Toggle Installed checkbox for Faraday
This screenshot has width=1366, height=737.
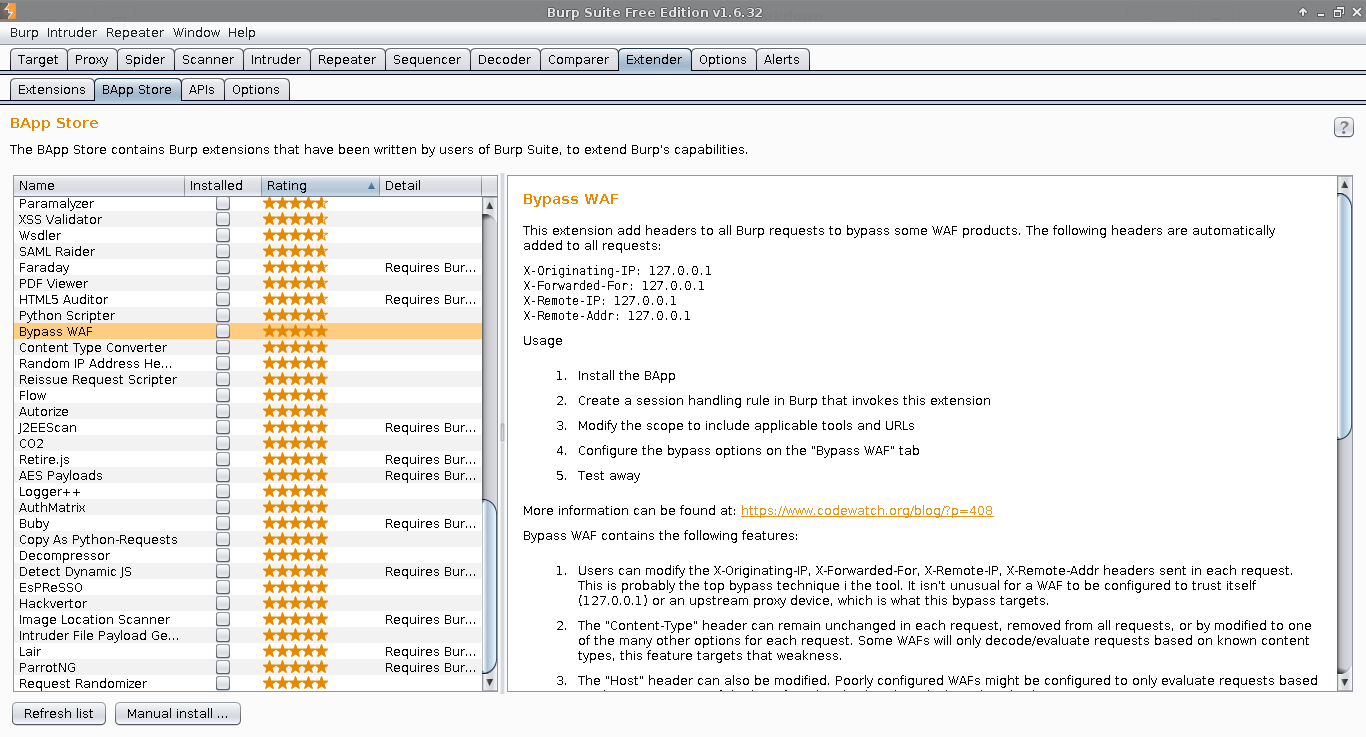[x=223, y=267]
